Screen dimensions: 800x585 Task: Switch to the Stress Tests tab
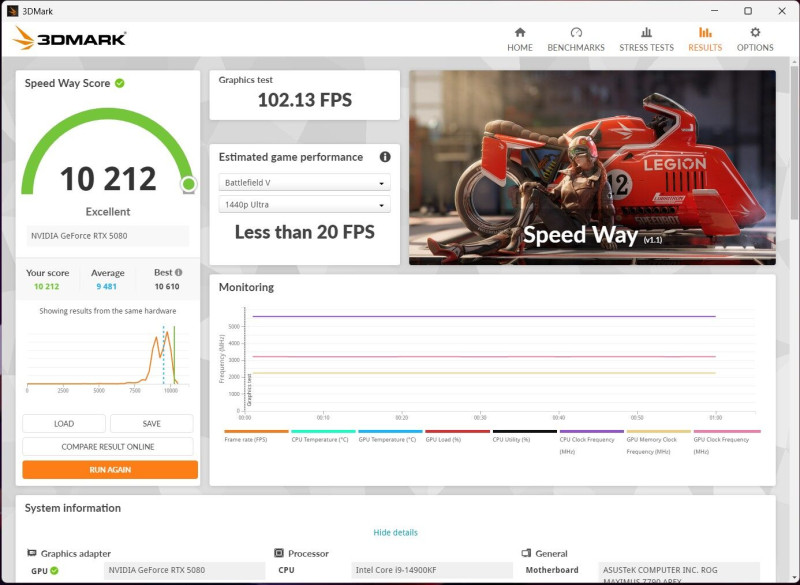pyautogui.click(x=646, y=40)
